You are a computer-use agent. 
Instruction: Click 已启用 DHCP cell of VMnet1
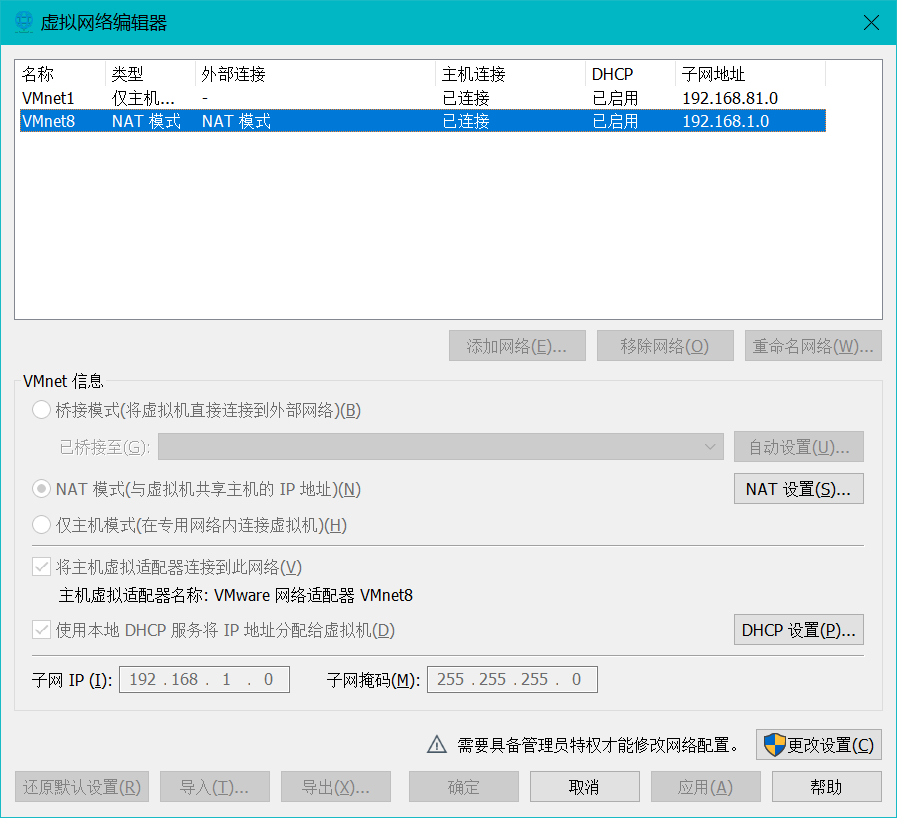[x=615, y=98]
